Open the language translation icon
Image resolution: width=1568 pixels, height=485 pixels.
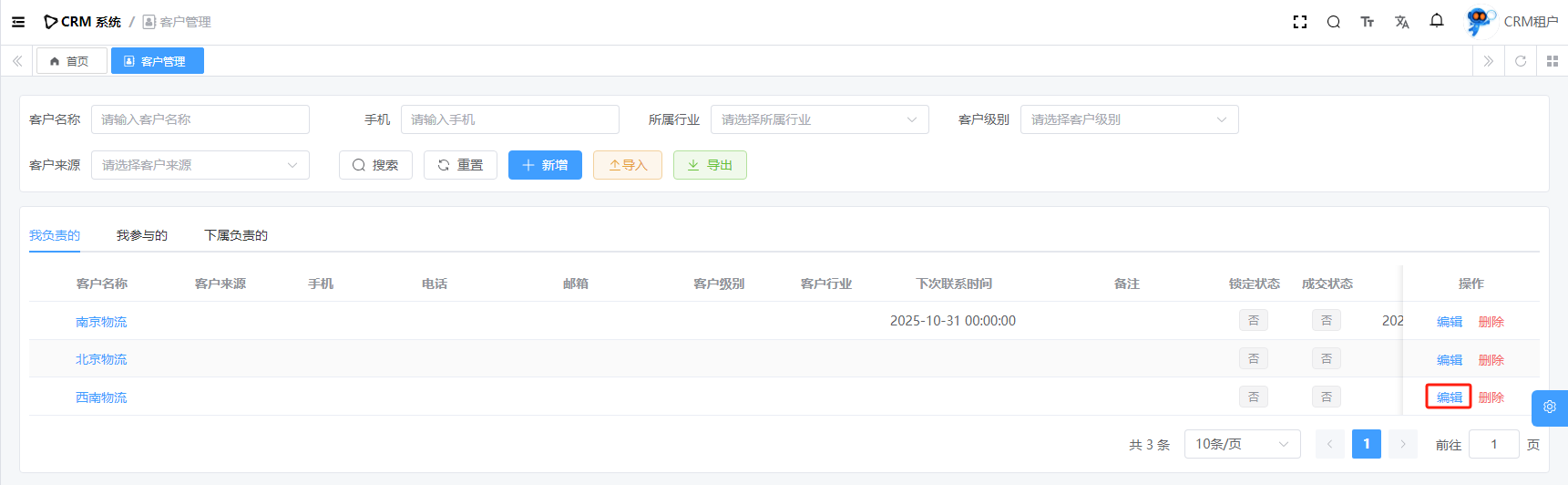(x=1401, y=22)
